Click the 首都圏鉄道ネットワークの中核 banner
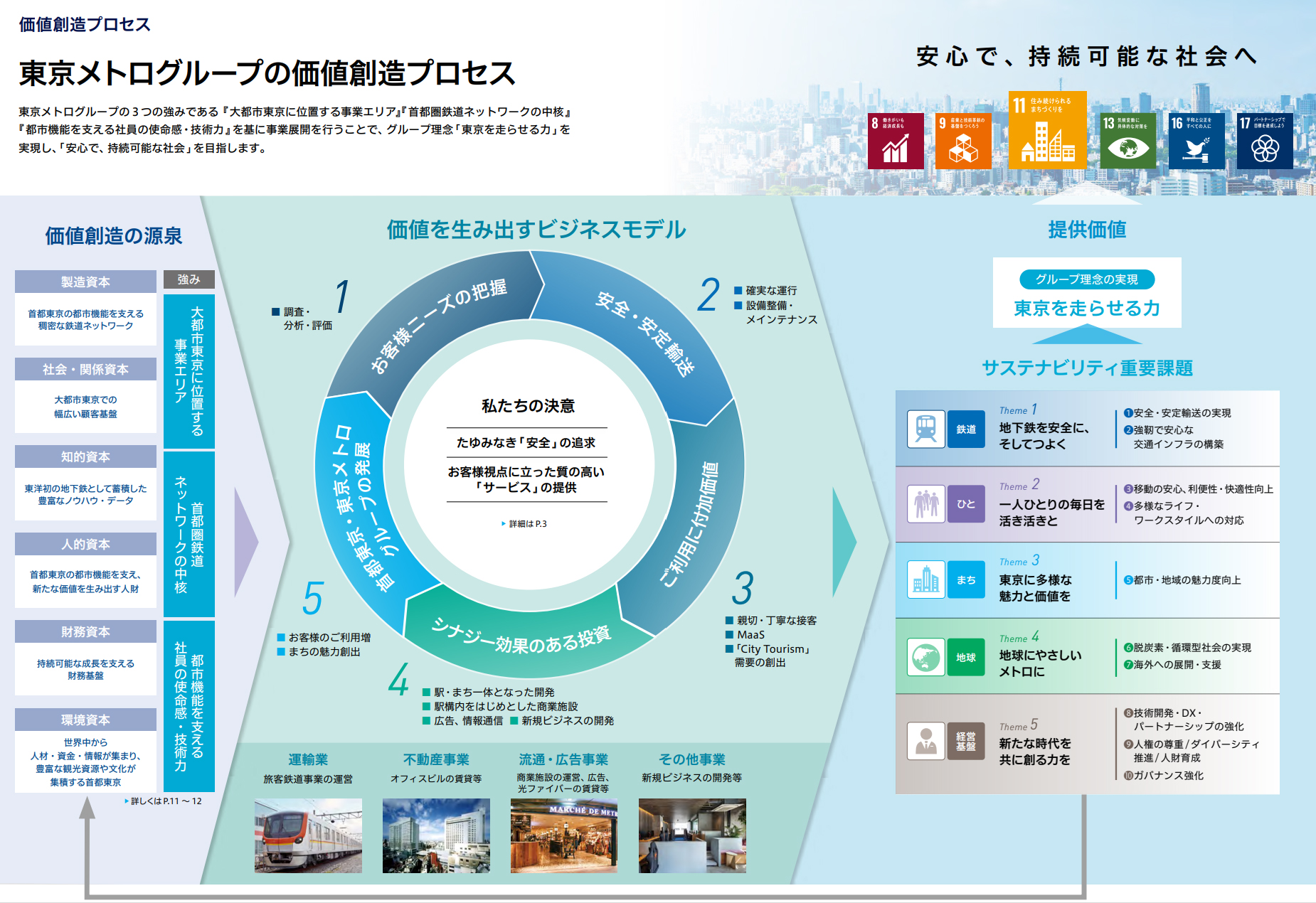This screenshot has width=1316, height=903. (x=189, y=534)
